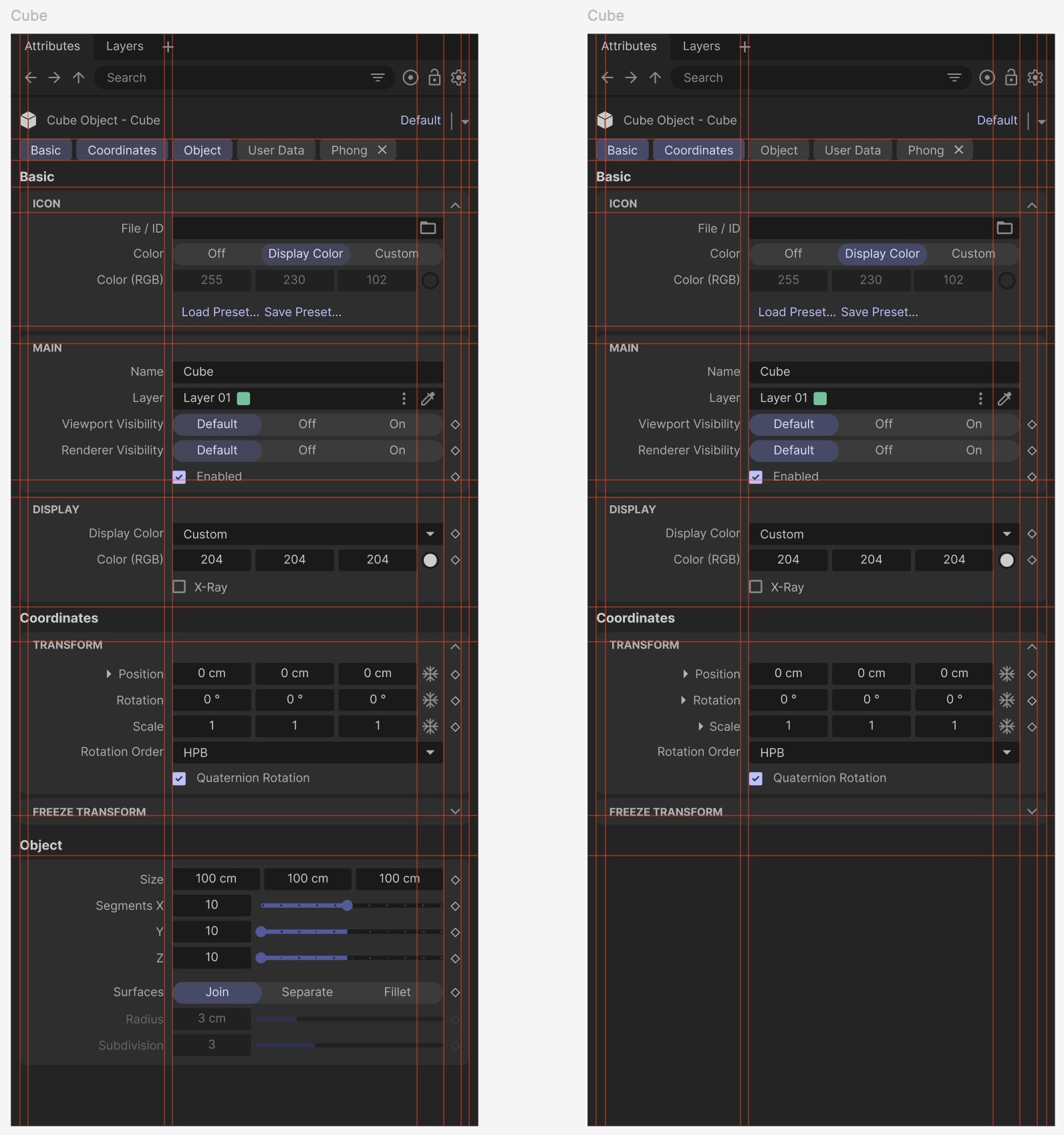Toggle lock icon in left panel
Viewport: 1064px width, 1135px height.
click(x=434, y=78)
